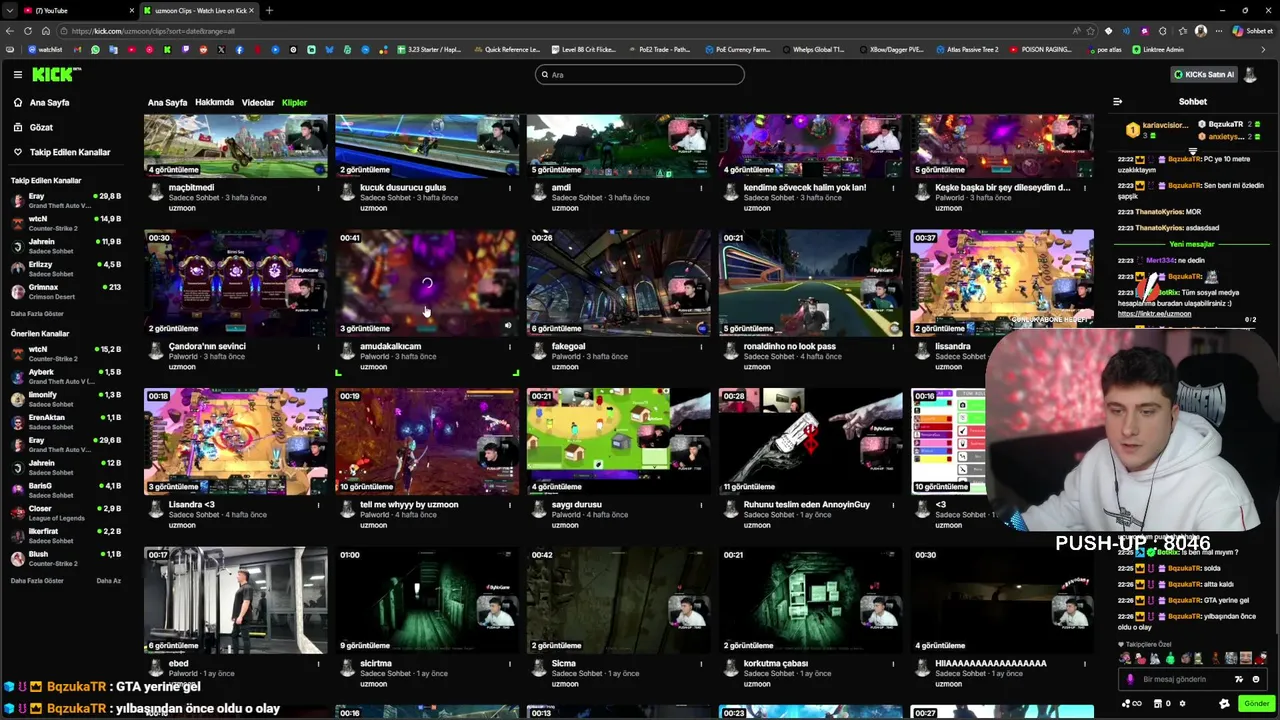This screenshot has height=720, width=1280.
Task: Open the emoji picker in chat input
Action: 1256,679
